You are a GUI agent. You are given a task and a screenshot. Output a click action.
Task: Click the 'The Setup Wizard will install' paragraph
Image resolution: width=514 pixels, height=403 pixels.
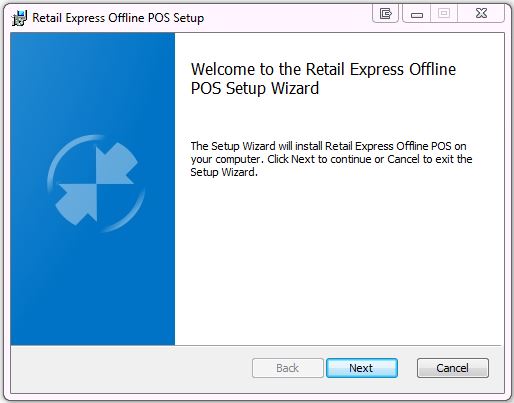(x=331, y=159)
